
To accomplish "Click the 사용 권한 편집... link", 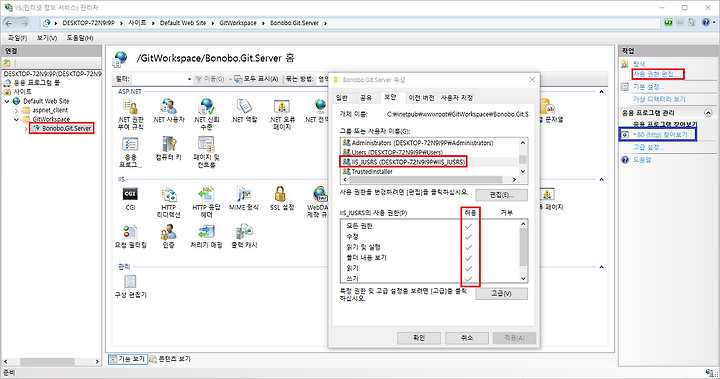I will (x=656, y=74).
